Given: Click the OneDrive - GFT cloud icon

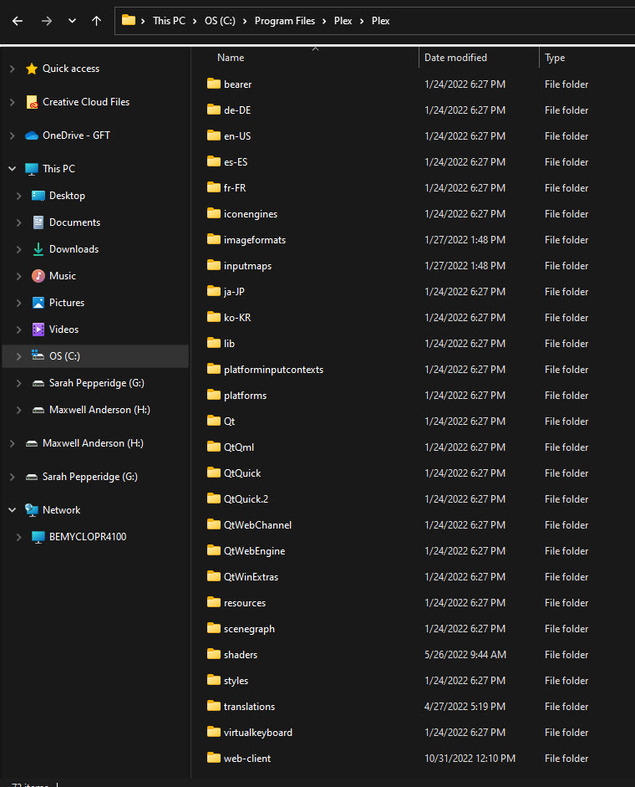Looking at the screenshot, I should [32, 136].
